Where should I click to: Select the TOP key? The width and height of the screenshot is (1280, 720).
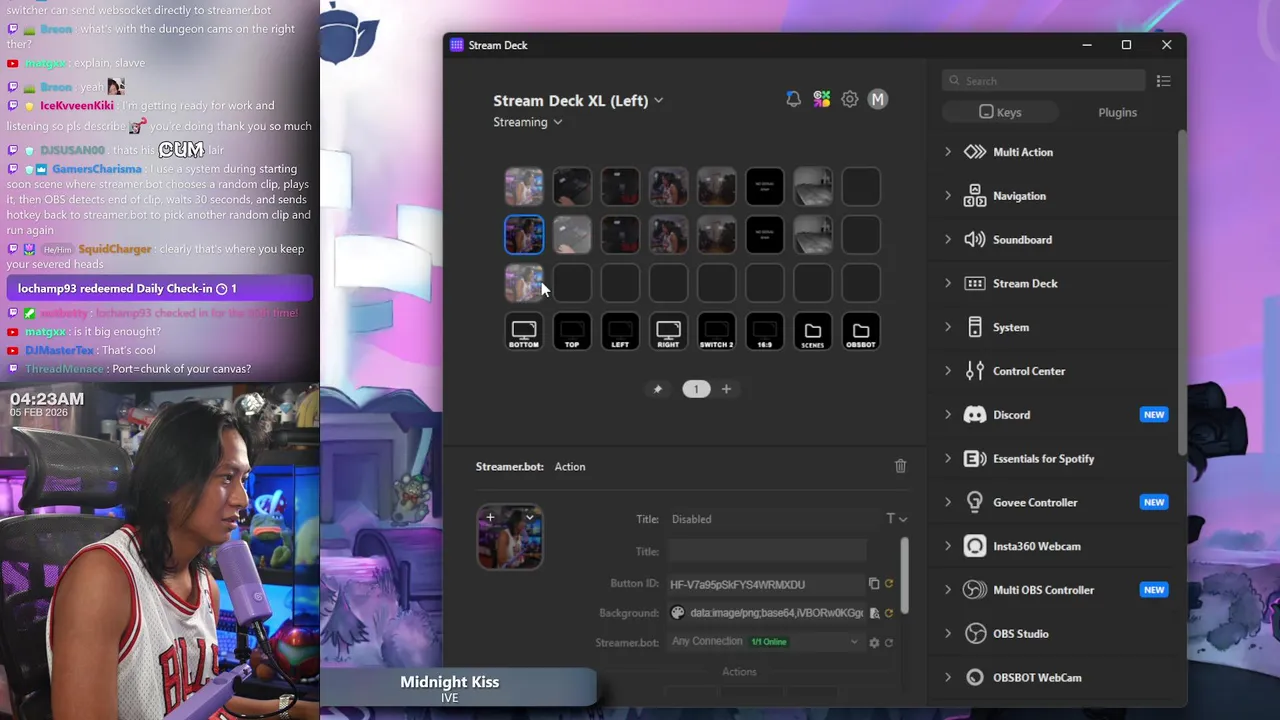coord(572,332)
